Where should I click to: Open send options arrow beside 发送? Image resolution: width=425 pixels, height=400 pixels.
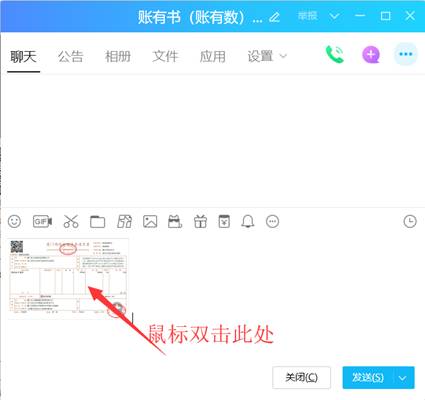(x=403, y=378)
